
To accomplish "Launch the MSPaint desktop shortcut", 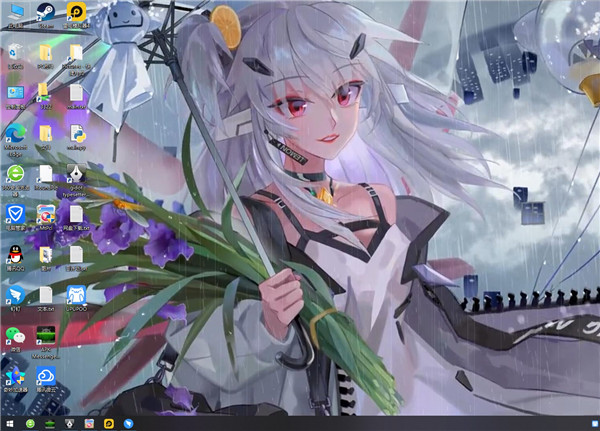I will click(x=46, y=215).
